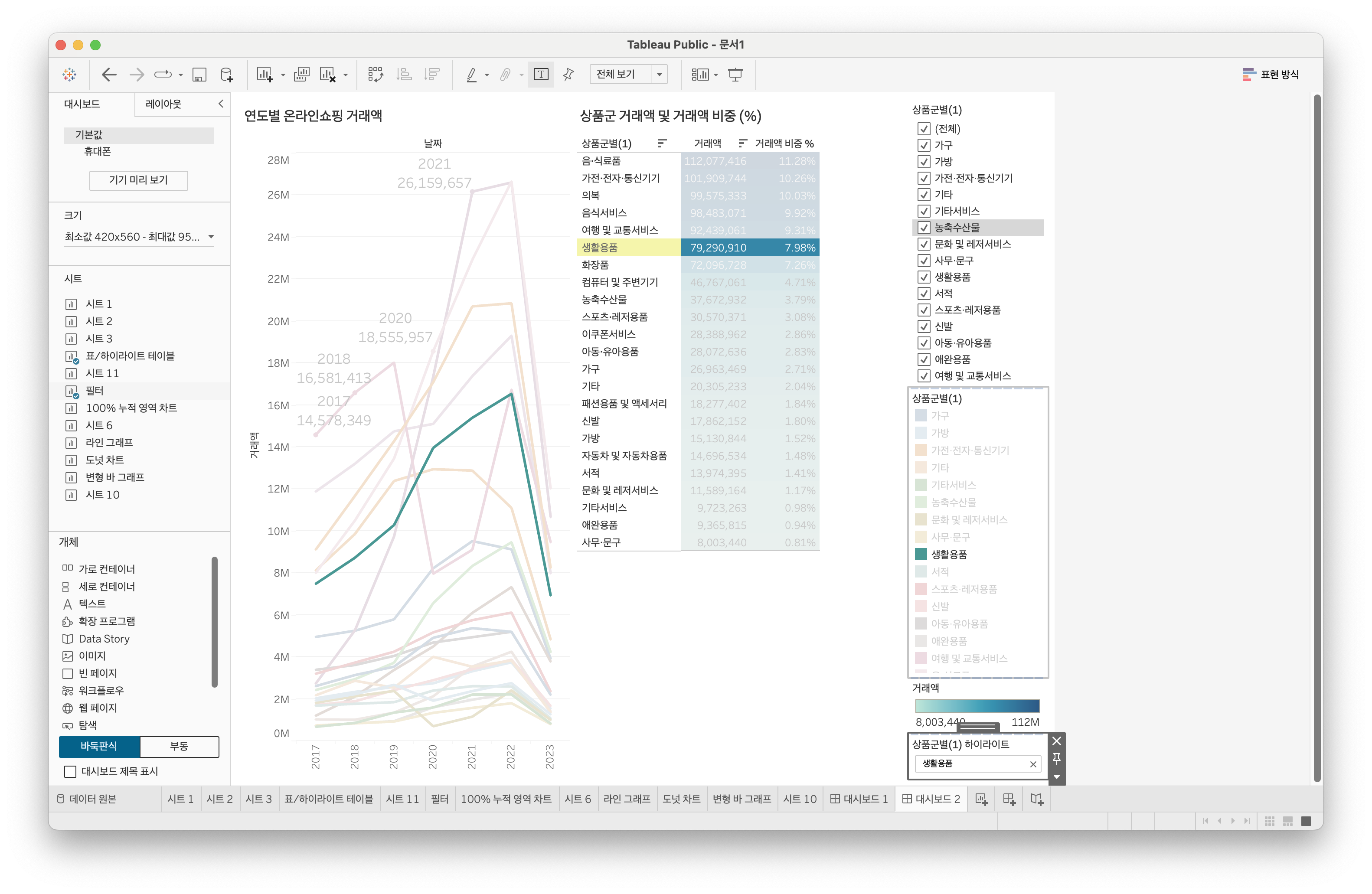Switch to the 레이아웃 tab

coord(163,104)
